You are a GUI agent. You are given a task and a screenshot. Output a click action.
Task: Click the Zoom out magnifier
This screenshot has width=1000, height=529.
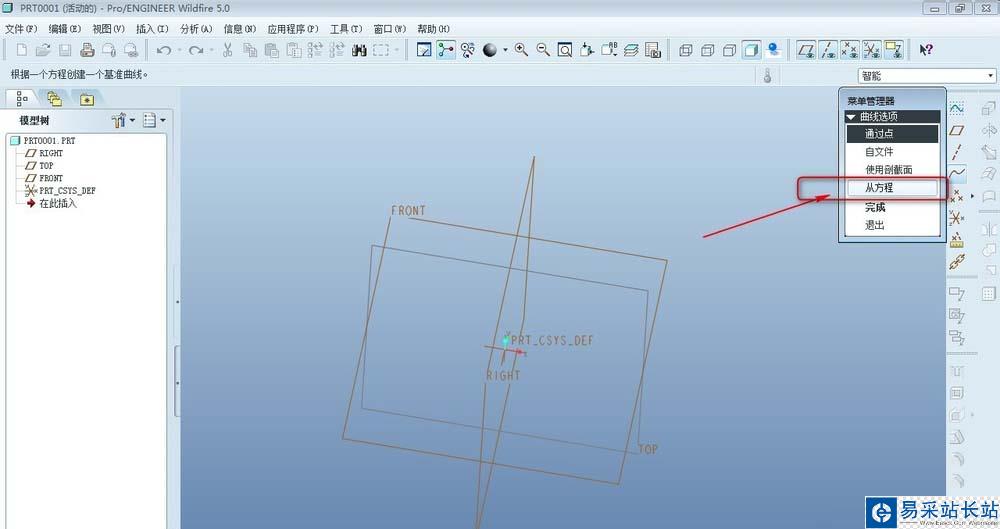click(543, 50)
